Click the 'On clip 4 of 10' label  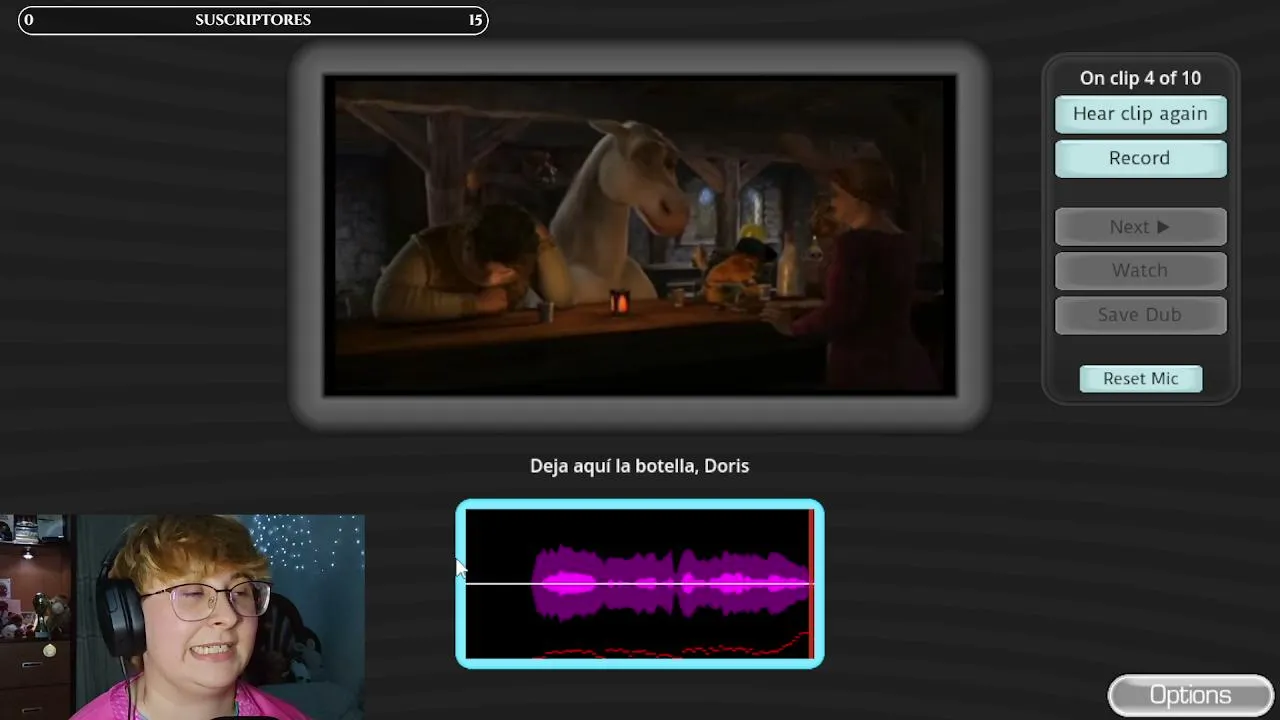point(1140,78)
